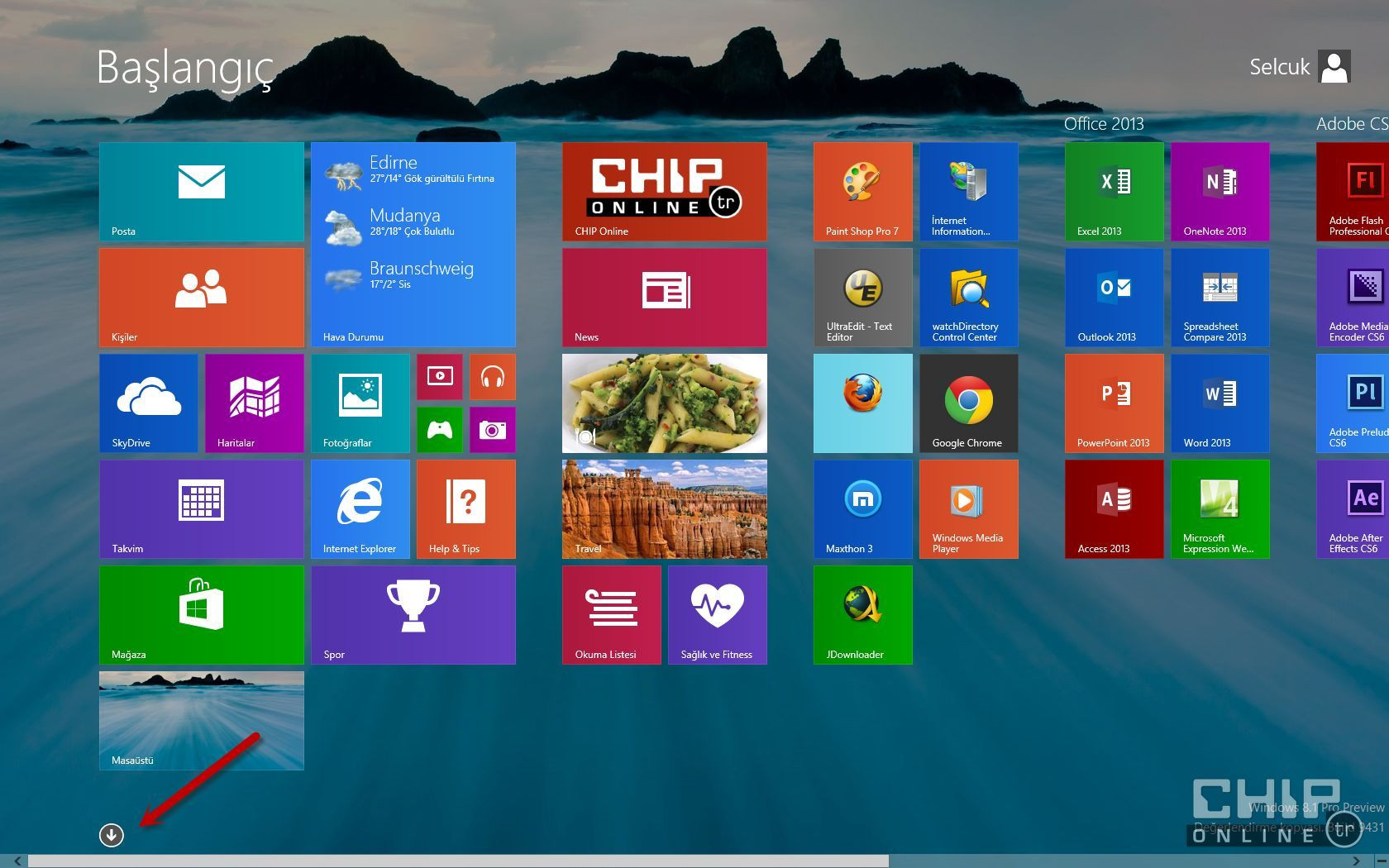Open the Posta mail tile
Viewport: 1389px width, 868px height.
tap(202, 192)
